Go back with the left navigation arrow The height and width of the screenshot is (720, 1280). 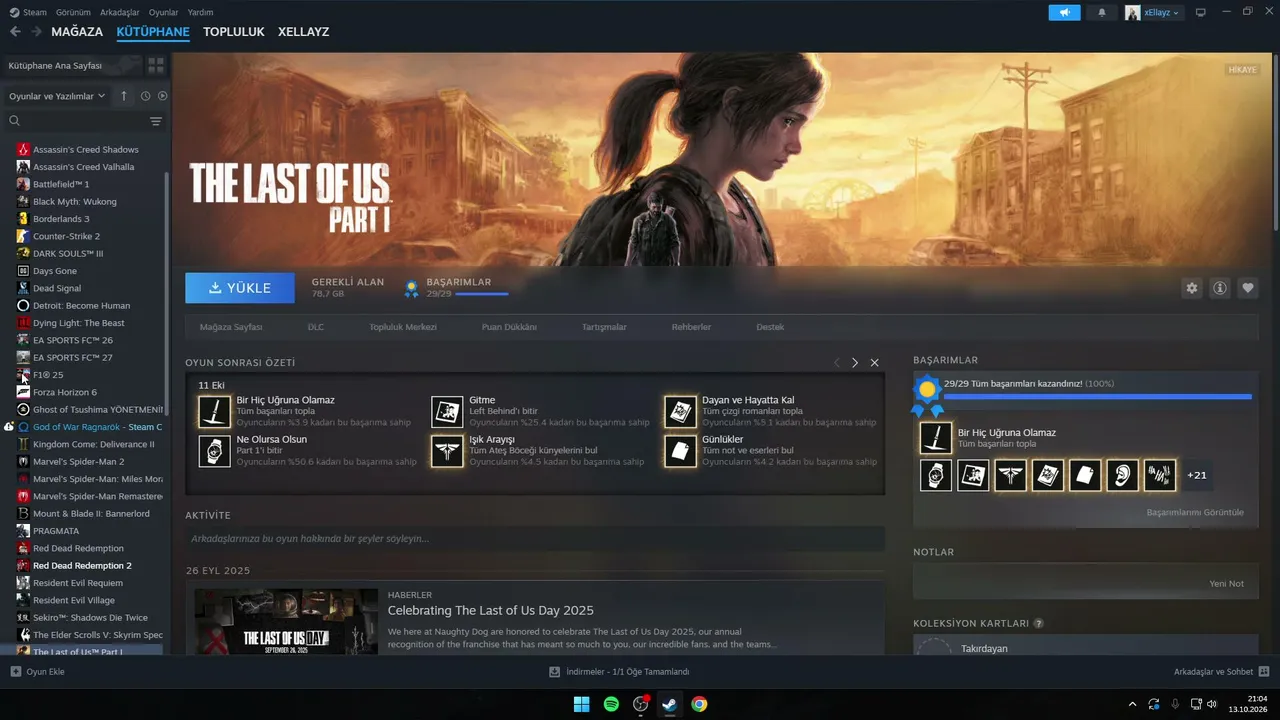coord(15,32)
